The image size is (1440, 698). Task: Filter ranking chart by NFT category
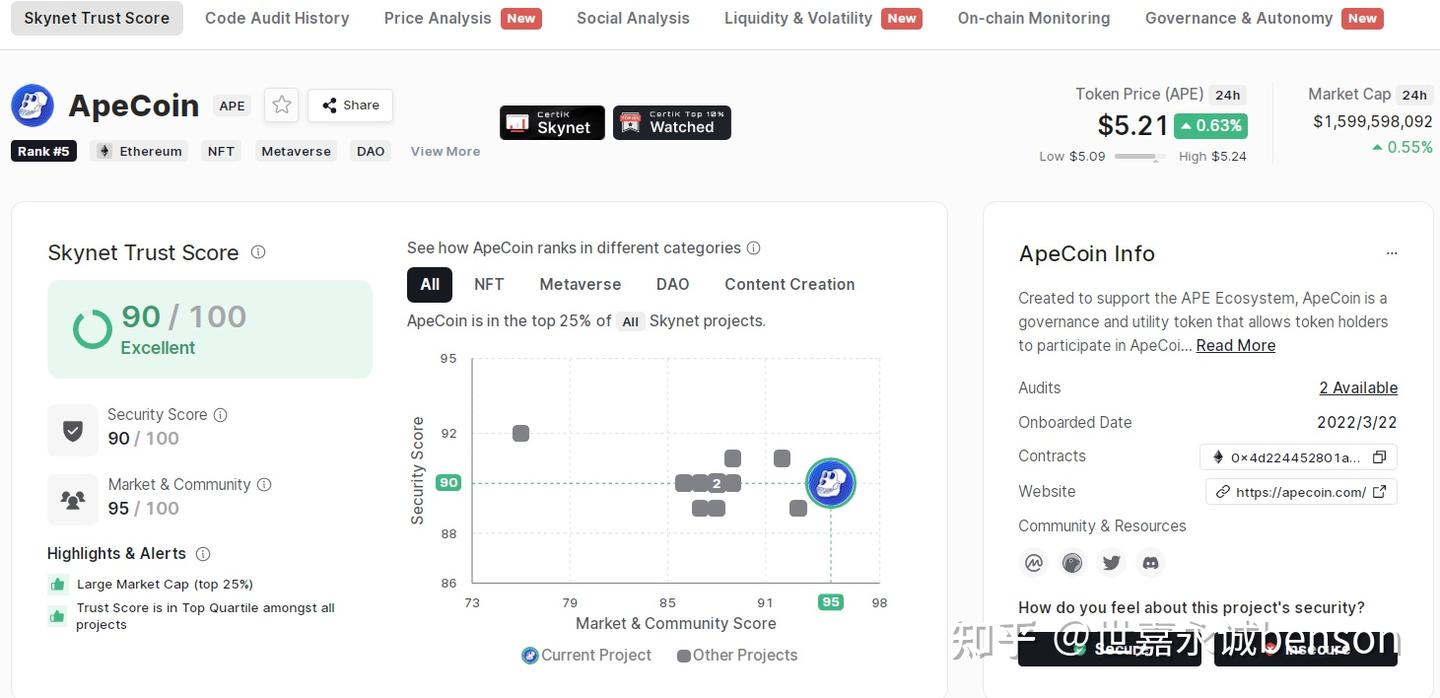(489, 284)
